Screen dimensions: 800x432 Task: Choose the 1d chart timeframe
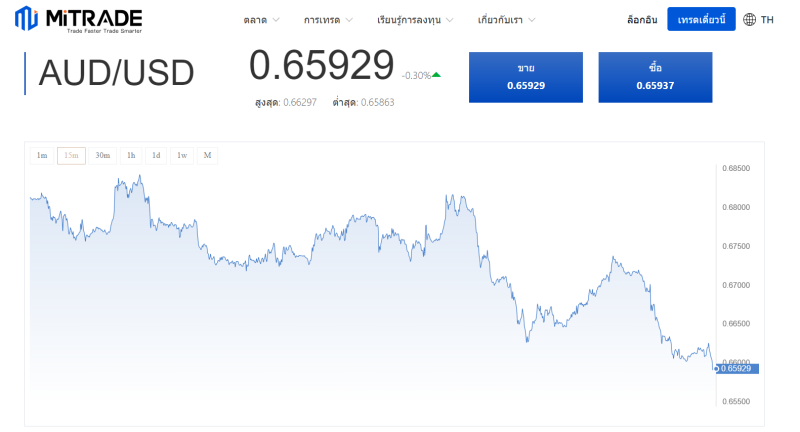tap(156, 155)
